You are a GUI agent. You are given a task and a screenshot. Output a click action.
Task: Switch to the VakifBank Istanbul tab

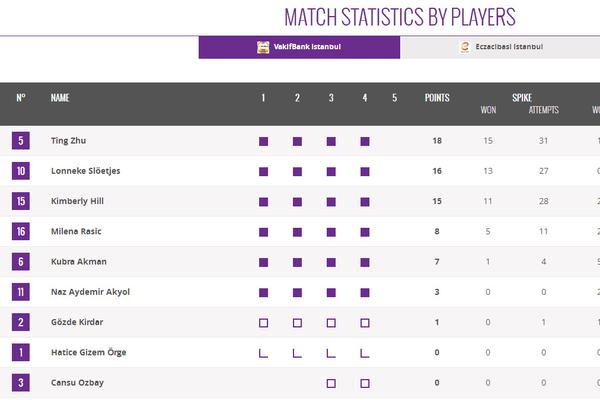click(299, 47)
